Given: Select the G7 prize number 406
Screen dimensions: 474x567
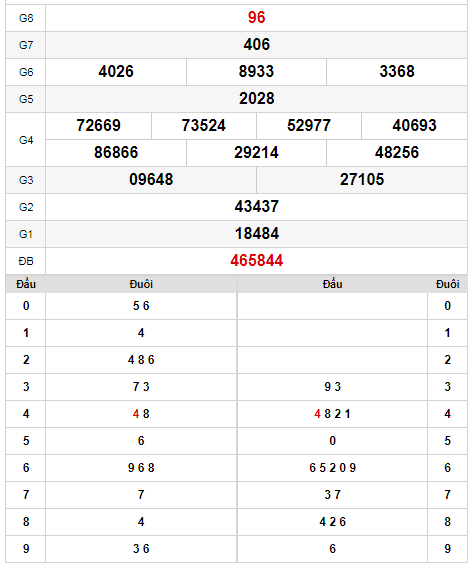Looking at the screenshot, I should 256,44.
